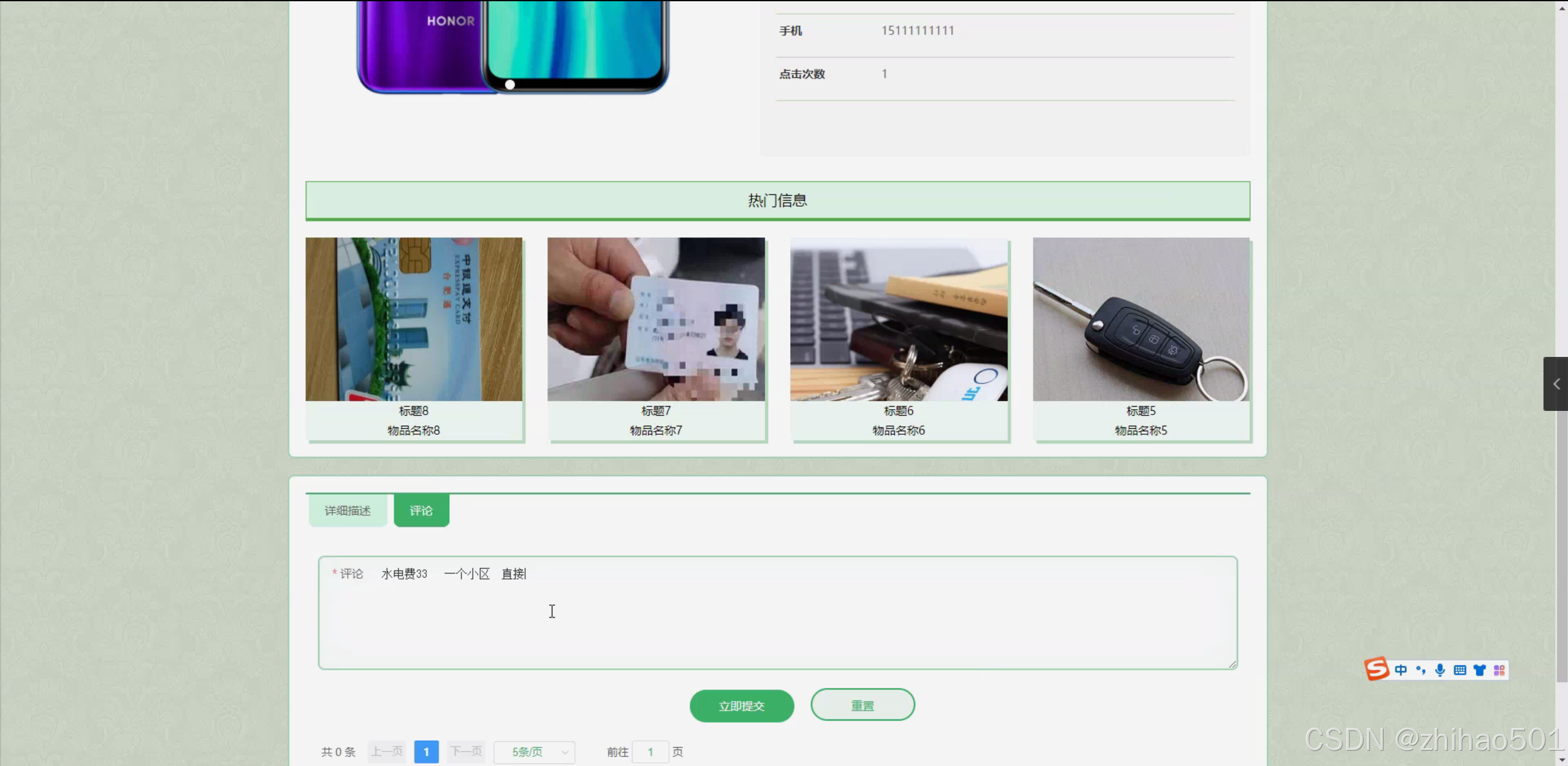The image size is (1568, 766).
Task: Open the 标题5 car key thumbnail
Action: click(x=1140, y=320)
